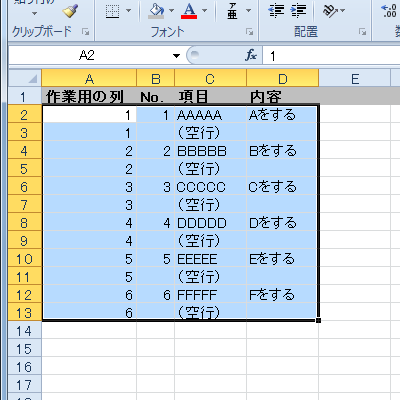The width and height of the screenshot is (400, 400).
Task: Expand the phonetic guide dropdown arrow
Action: point(248,11)
